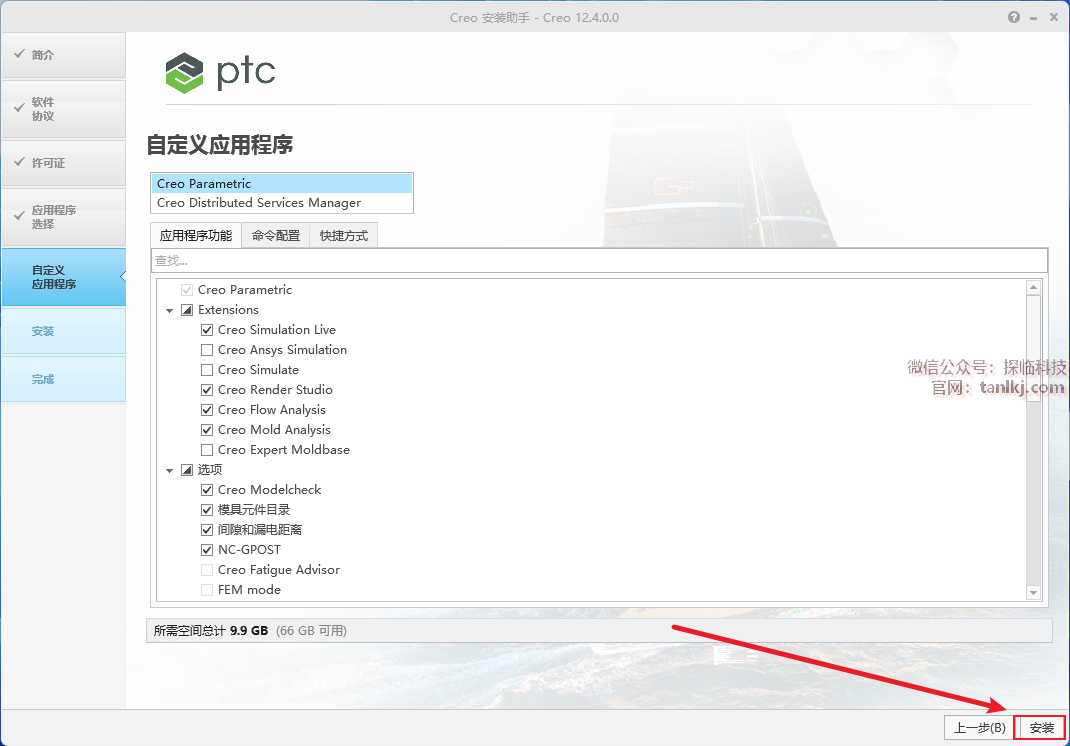Click the Creo Parametric tree root label
Viewport: 1070px width, 746px height.
[245, 289]
